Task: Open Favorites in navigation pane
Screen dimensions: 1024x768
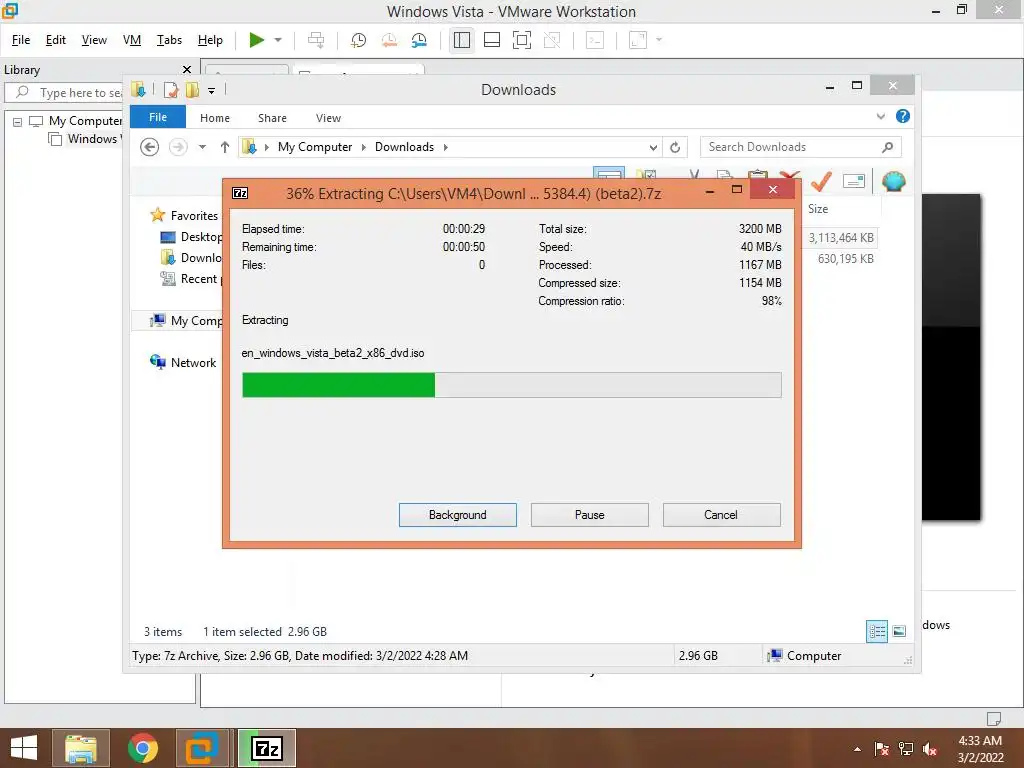Action: 194,216
